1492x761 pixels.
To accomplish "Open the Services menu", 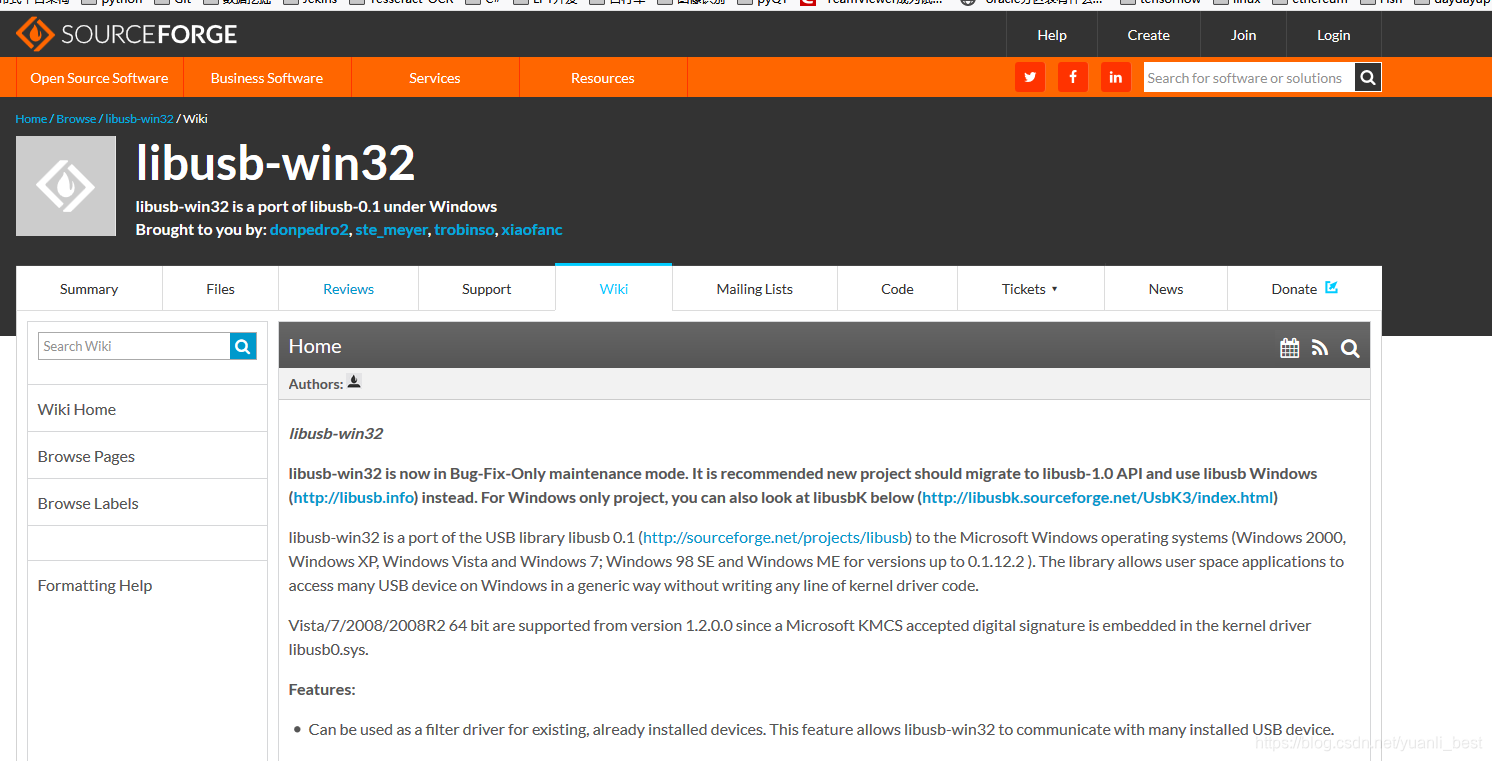I will coord(435,78).
